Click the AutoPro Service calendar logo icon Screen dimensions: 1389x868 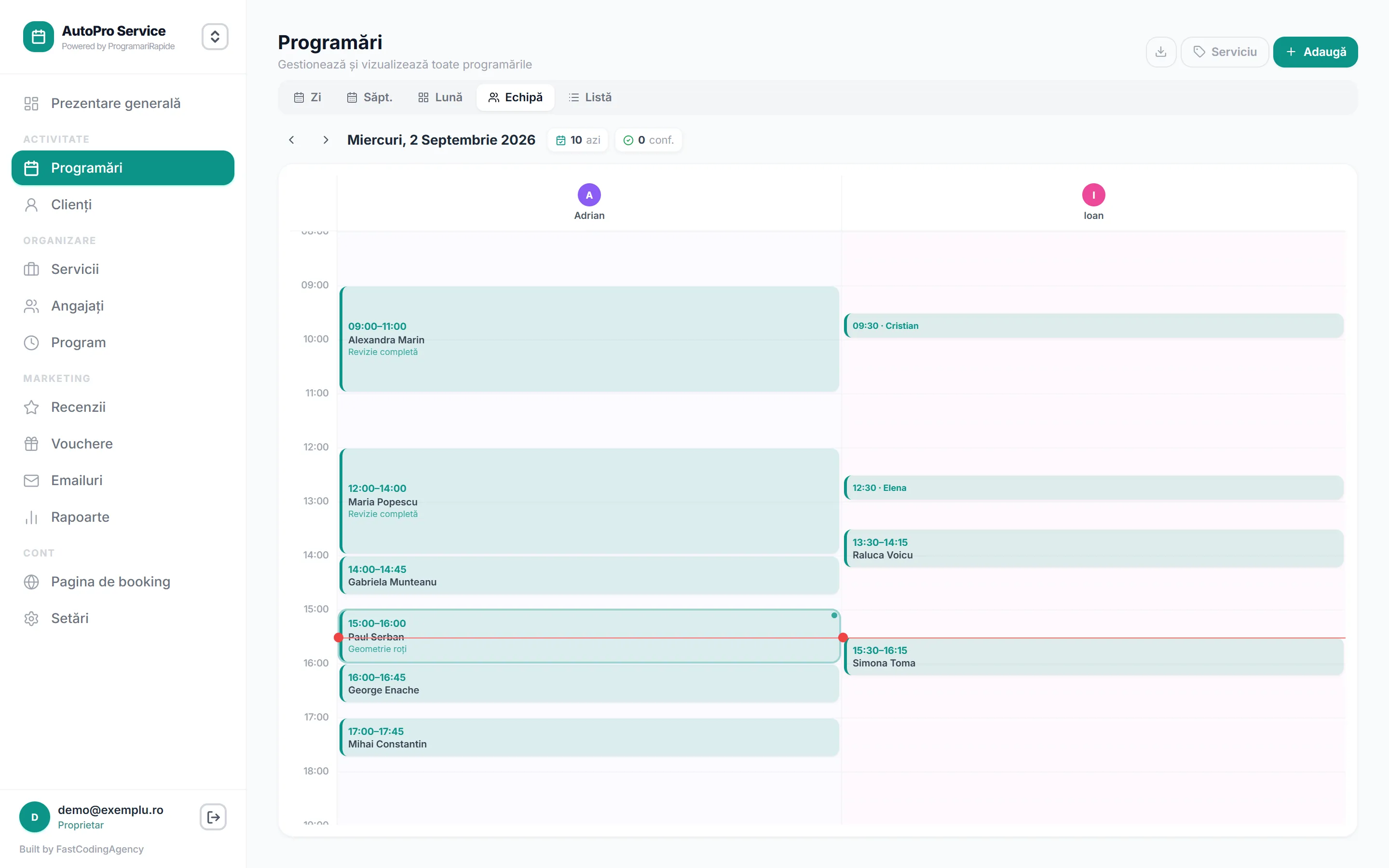coord(39,37)
